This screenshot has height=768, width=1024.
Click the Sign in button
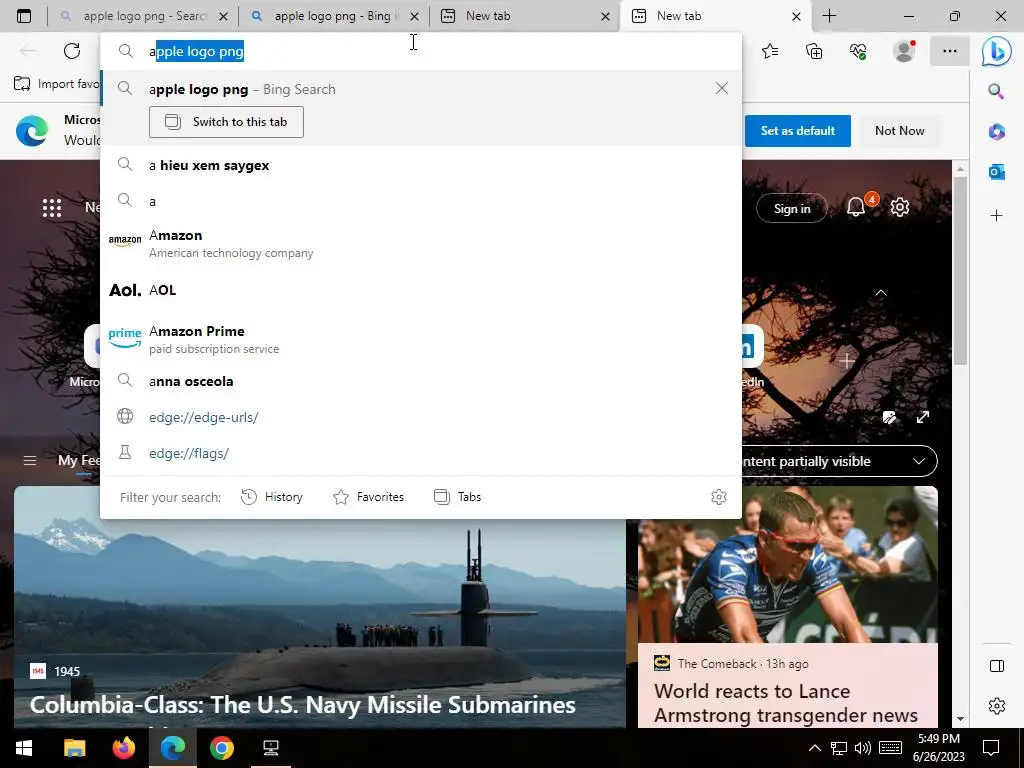pyautogui.click(x=792, y=208)
